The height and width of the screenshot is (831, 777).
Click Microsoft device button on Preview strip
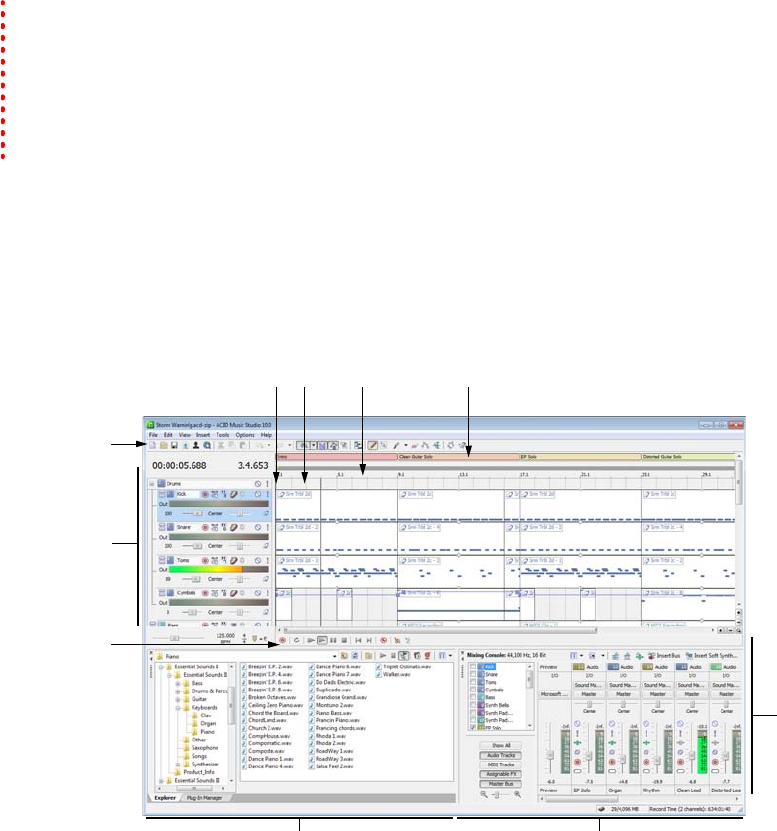(554, 694)
